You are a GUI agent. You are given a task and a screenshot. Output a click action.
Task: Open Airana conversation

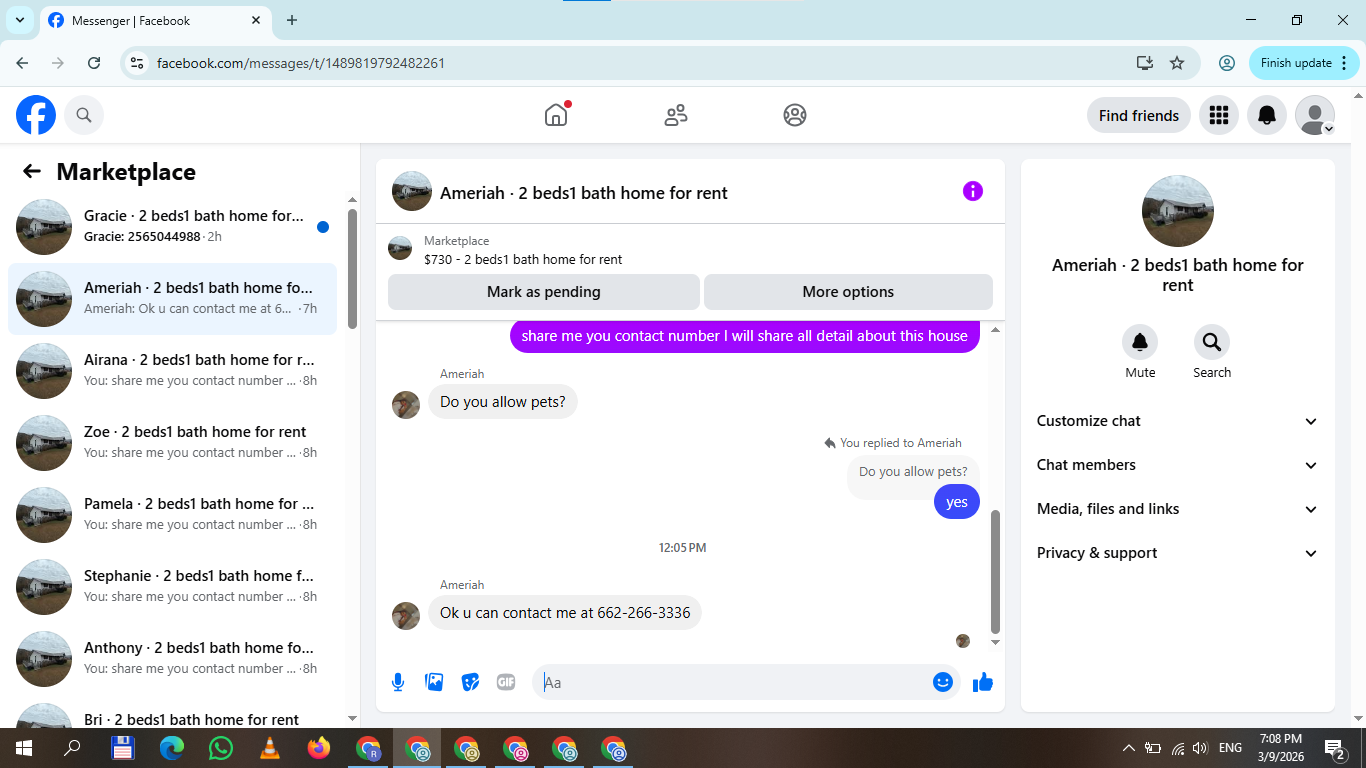click(172, 371)
